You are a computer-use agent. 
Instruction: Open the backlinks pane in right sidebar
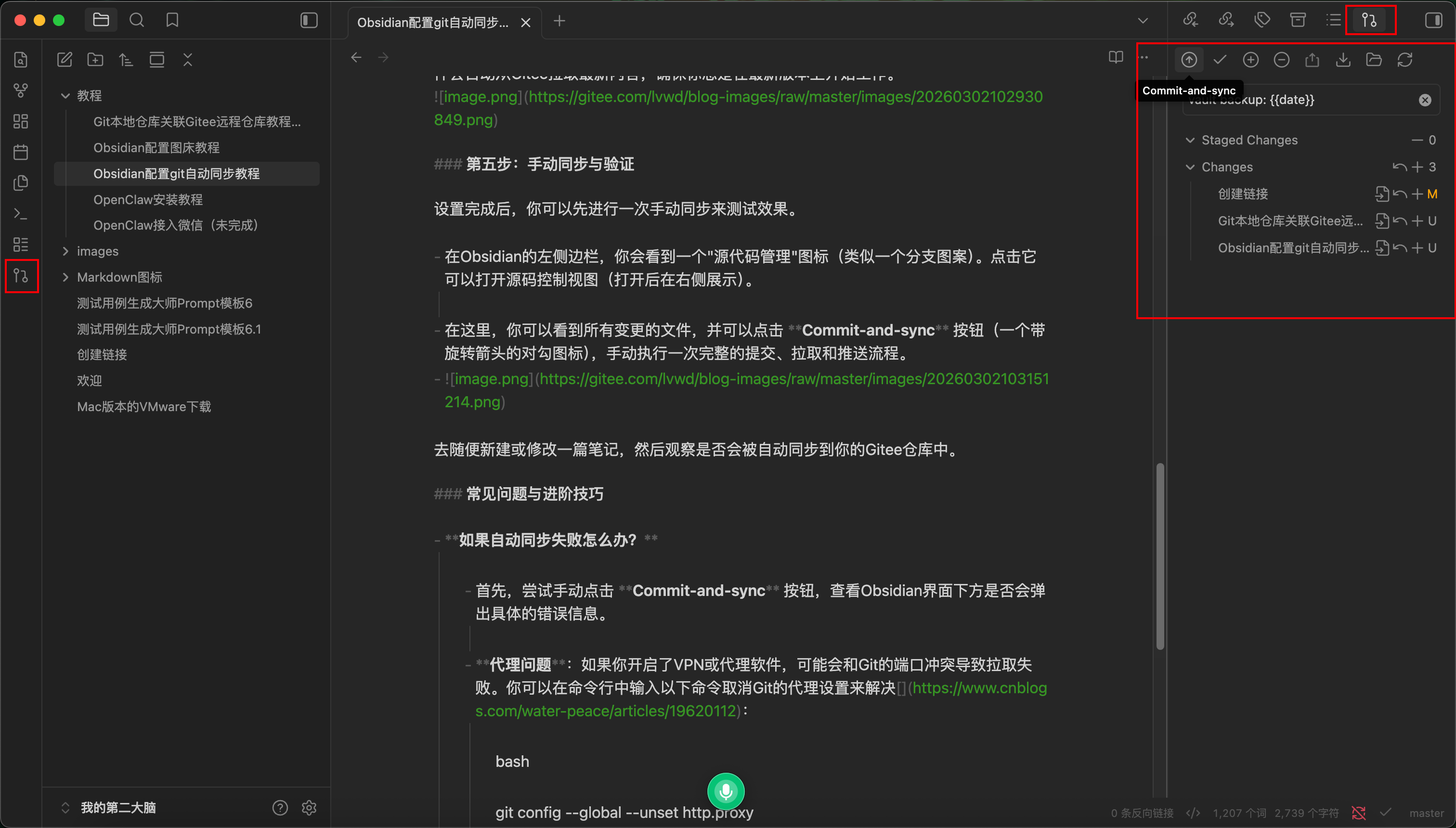point(1190,21)
